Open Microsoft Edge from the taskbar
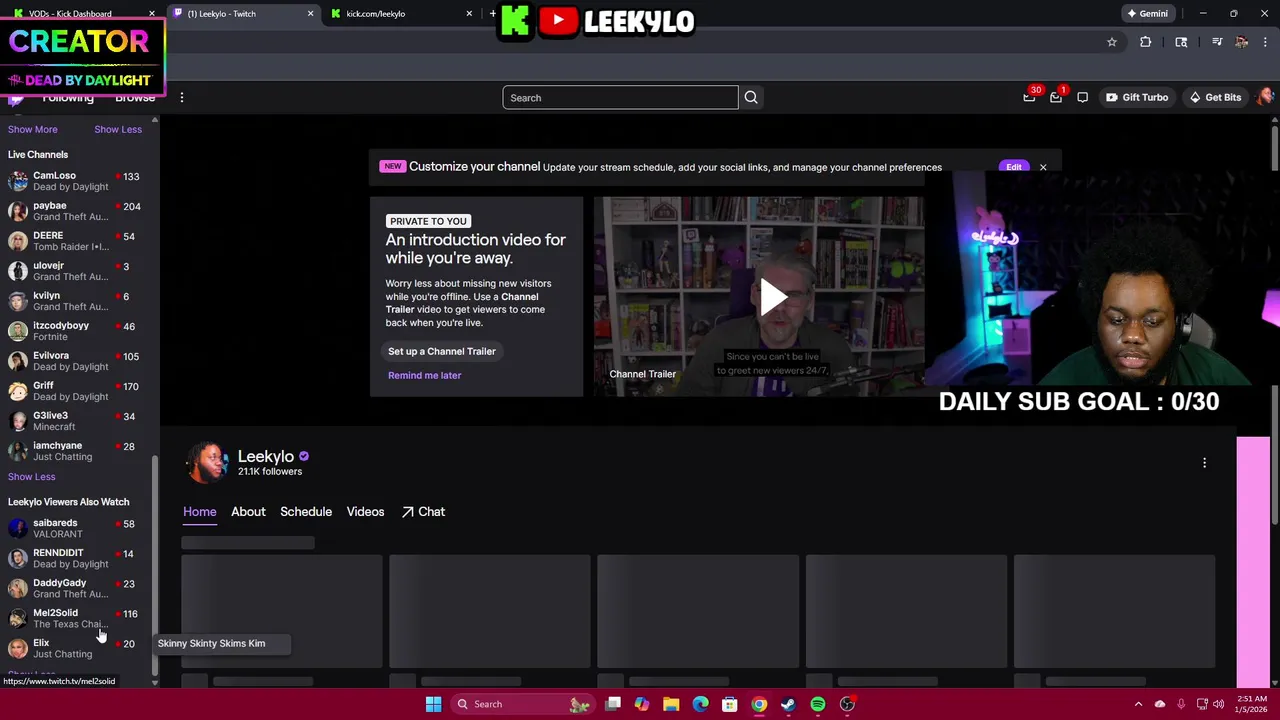1280x720 pixels. pos(700,704)
